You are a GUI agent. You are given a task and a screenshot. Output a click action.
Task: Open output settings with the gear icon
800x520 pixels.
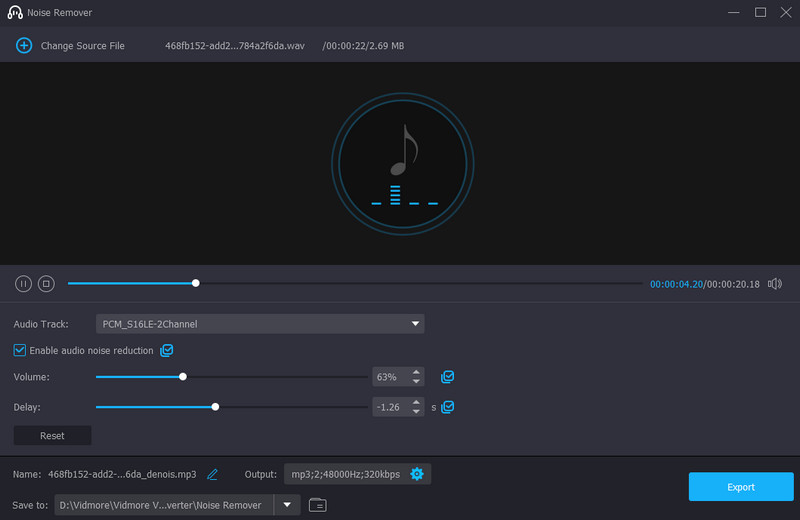click(x=417, y=474)
